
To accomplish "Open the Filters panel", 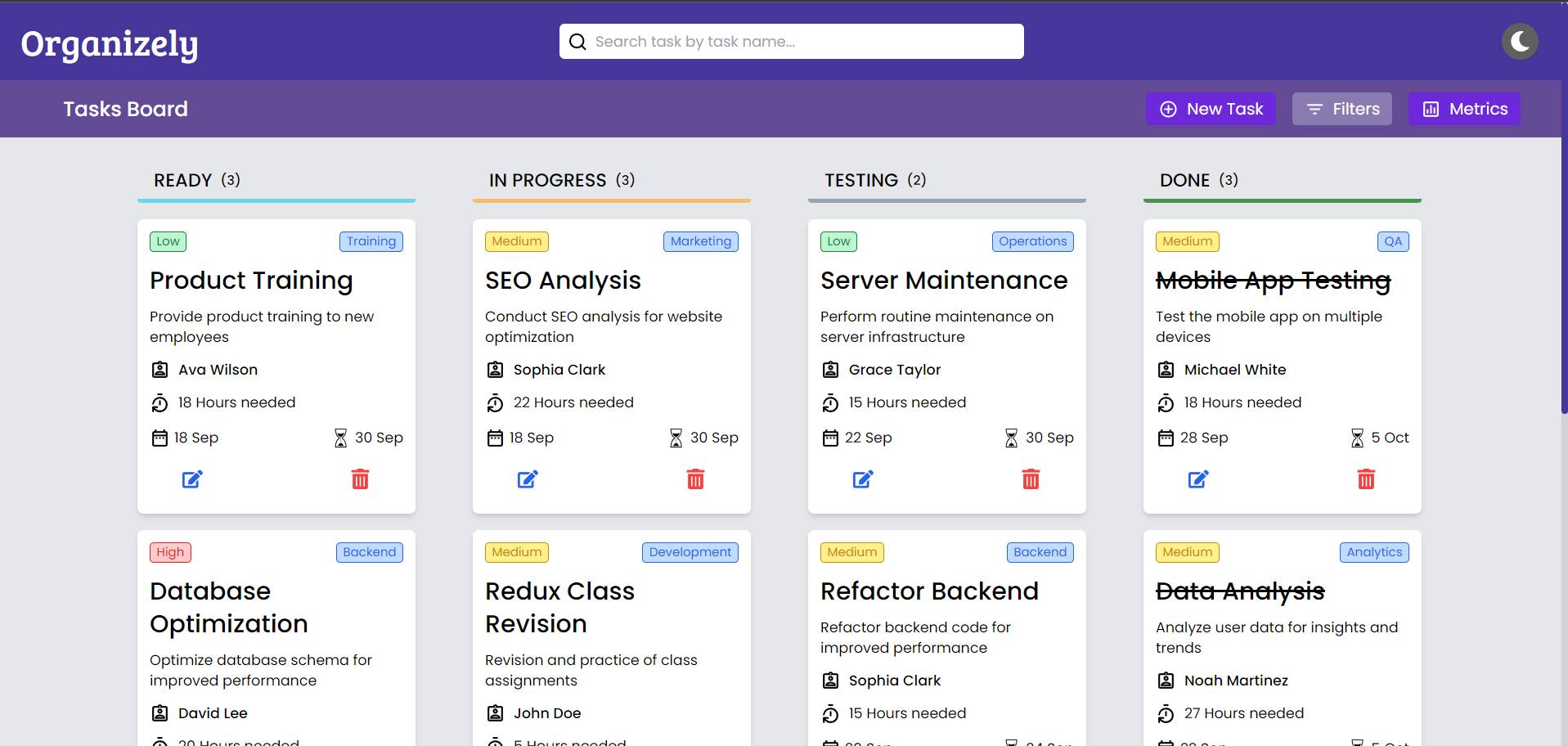I will tap(1341, 109).
